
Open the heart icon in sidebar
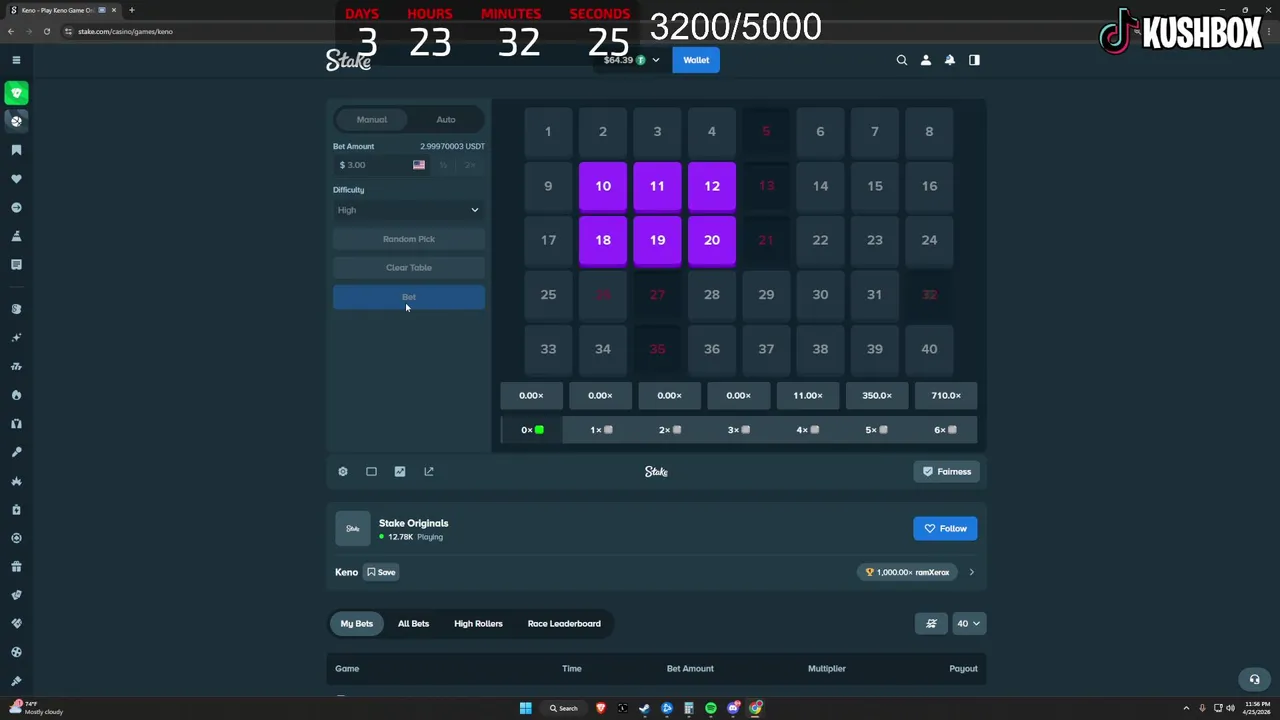[x=16, y=179]
